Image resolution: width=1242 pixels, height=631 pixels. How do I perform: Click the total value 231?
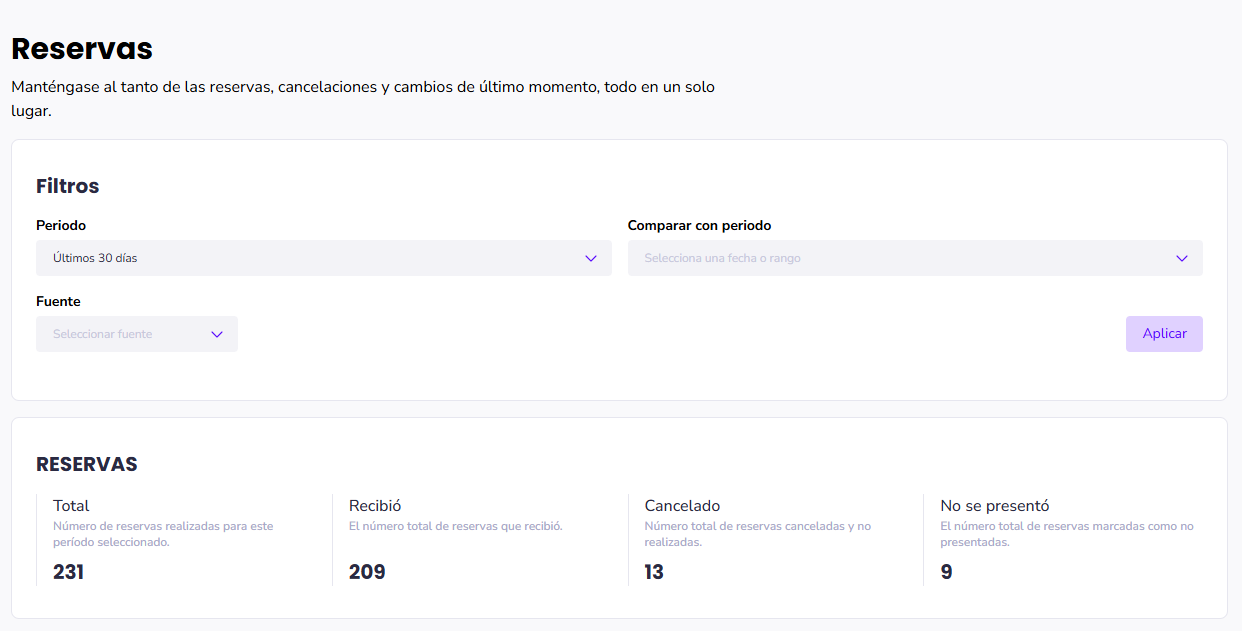[68, 572]
